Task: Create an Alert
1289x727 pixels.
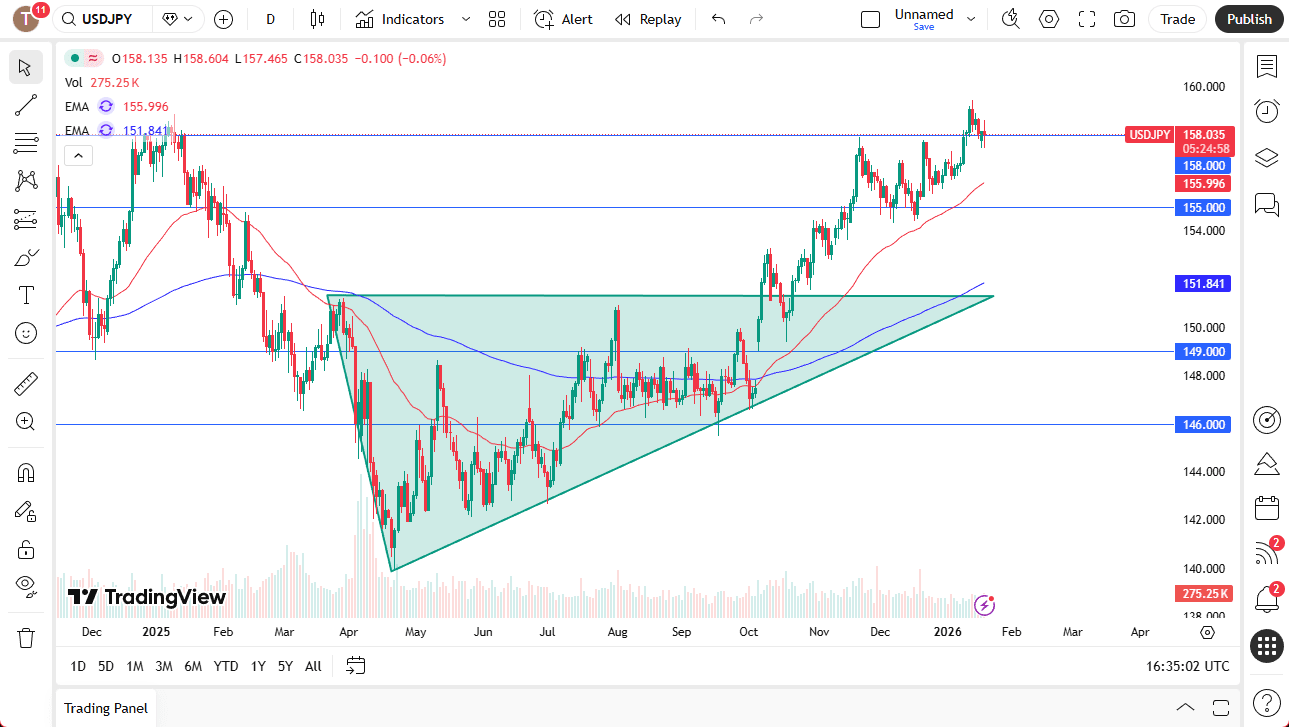Action: point(564,19)
